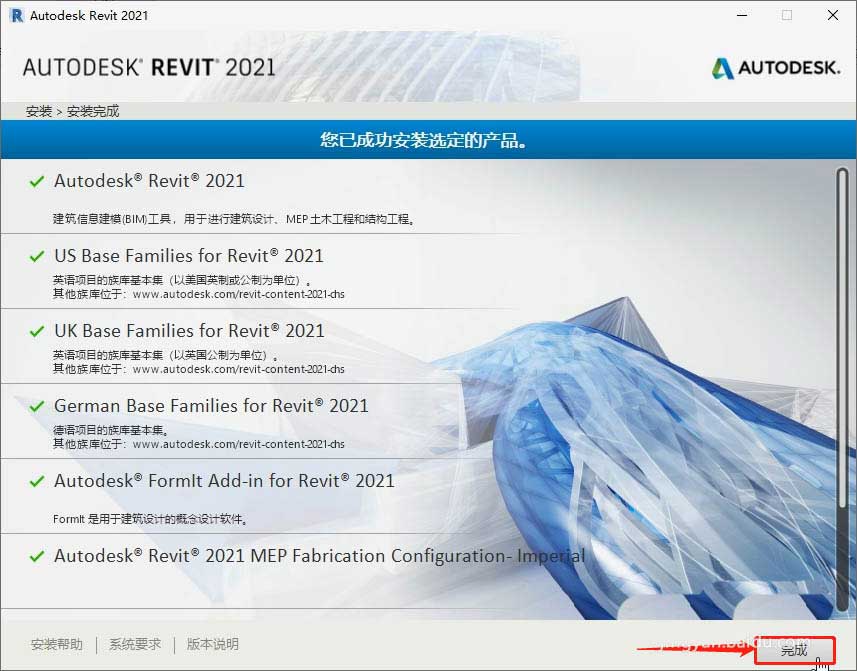This screenshot has width=857, height=671.
Task: Select US Base Families for Revit 2021 title
Action: click(189, 256)
